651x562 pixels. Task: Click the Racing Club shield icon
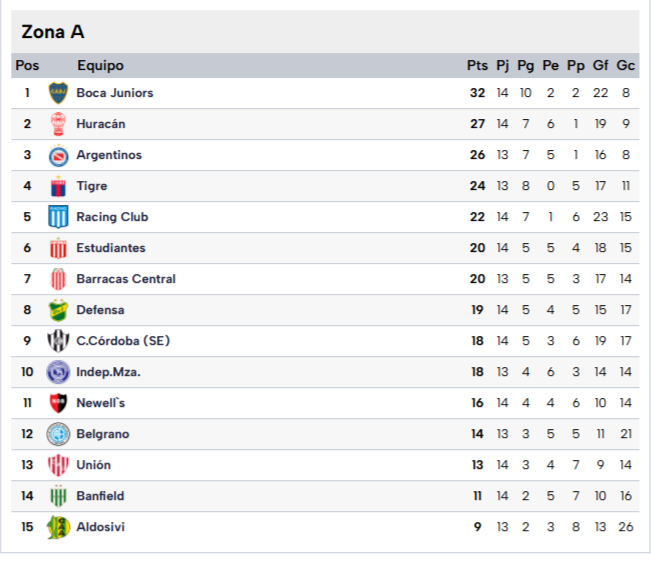(58, 217)
